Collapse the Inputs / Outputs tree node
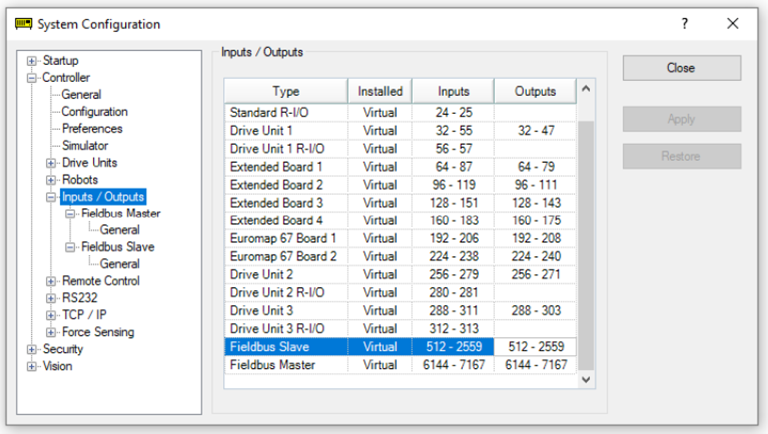The width and height of the screenshot is (768, 434). click(51, 197)
